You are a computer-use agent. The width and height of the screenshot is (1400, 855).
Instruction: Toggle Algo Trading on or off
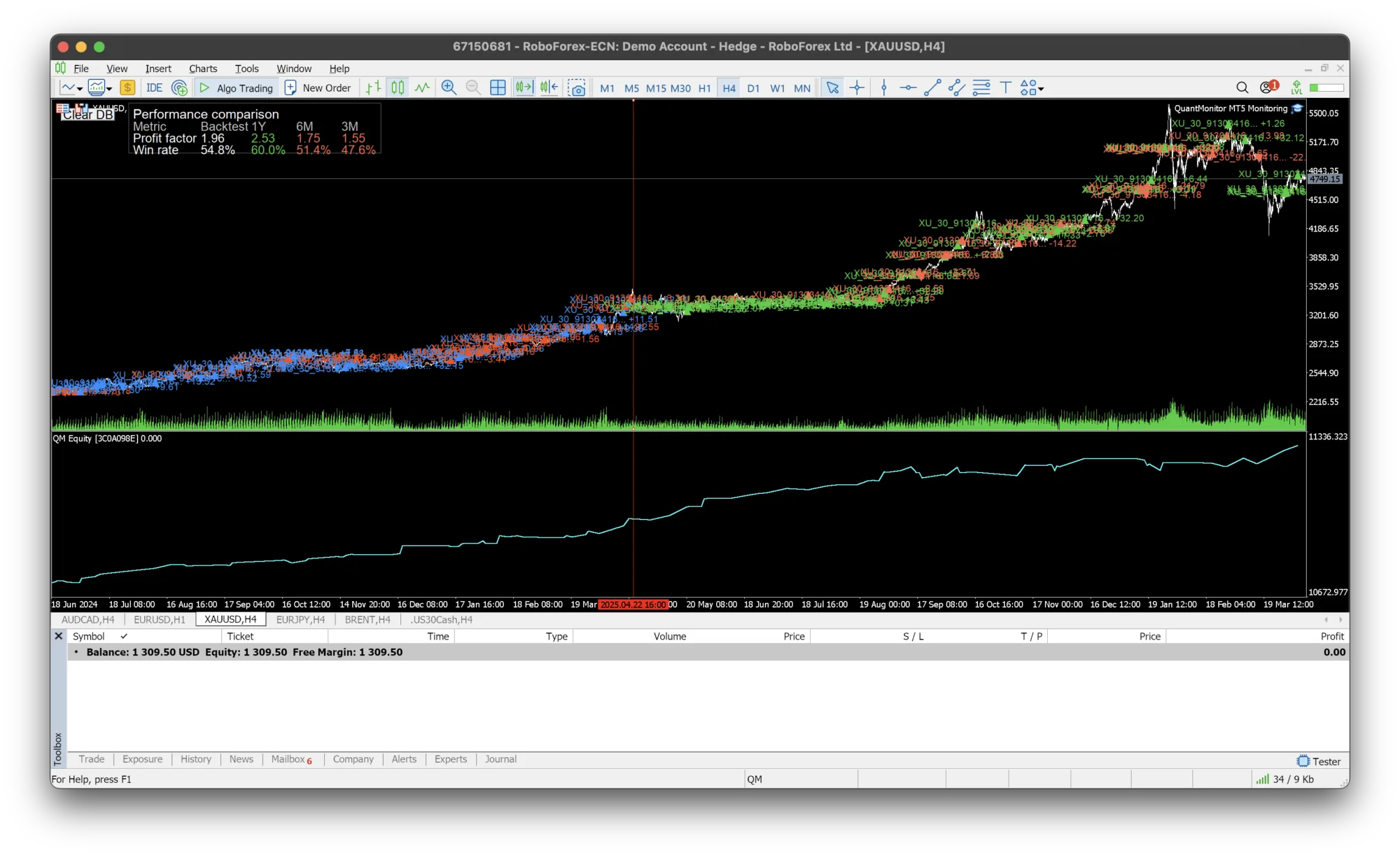237,87
